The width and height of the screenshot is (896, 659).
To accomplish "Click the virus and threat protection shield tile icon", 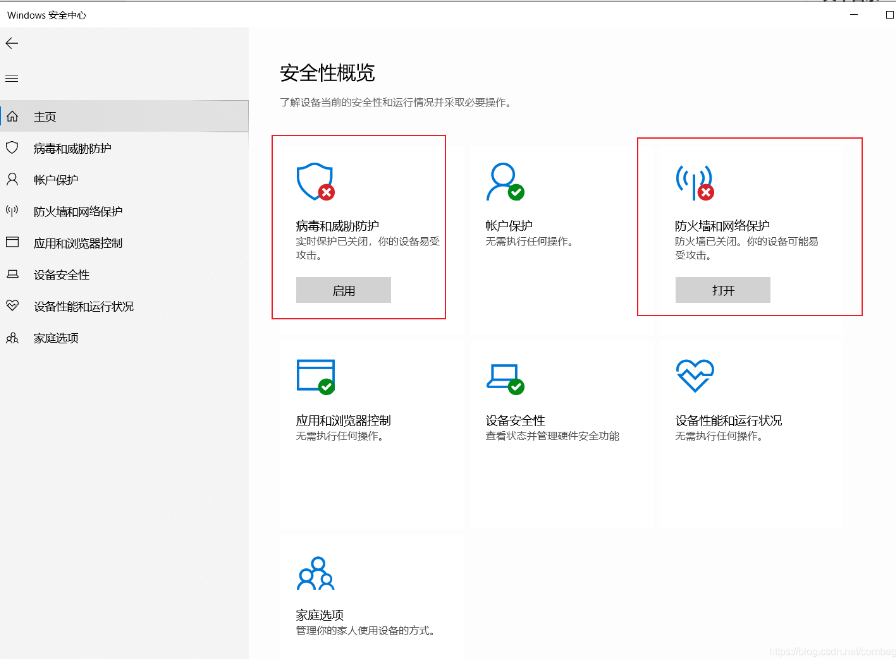I will click(x=314, y=182).
